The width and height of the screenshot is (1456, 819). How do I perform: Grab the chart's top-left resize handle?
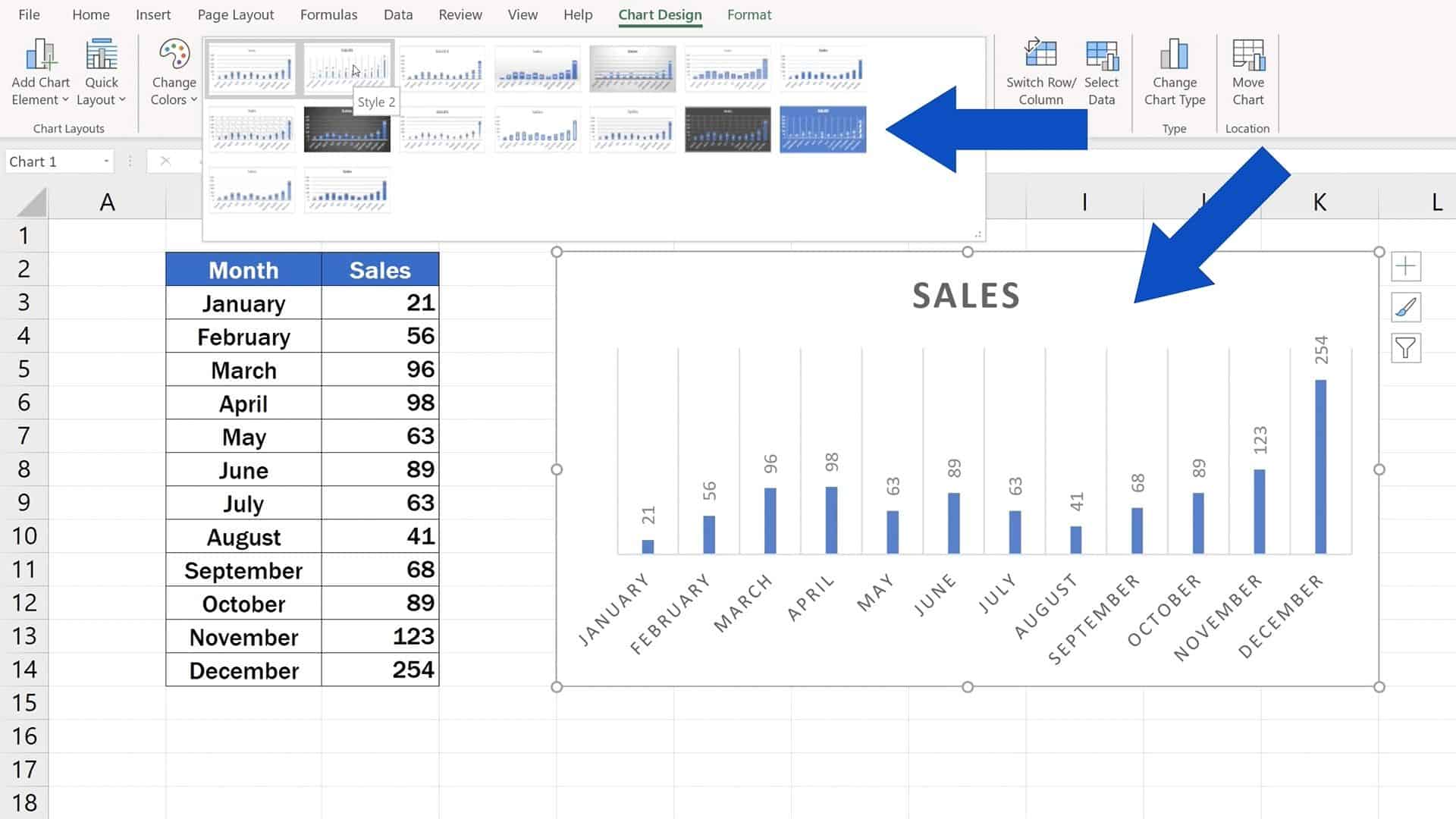[x=557, y=252]
